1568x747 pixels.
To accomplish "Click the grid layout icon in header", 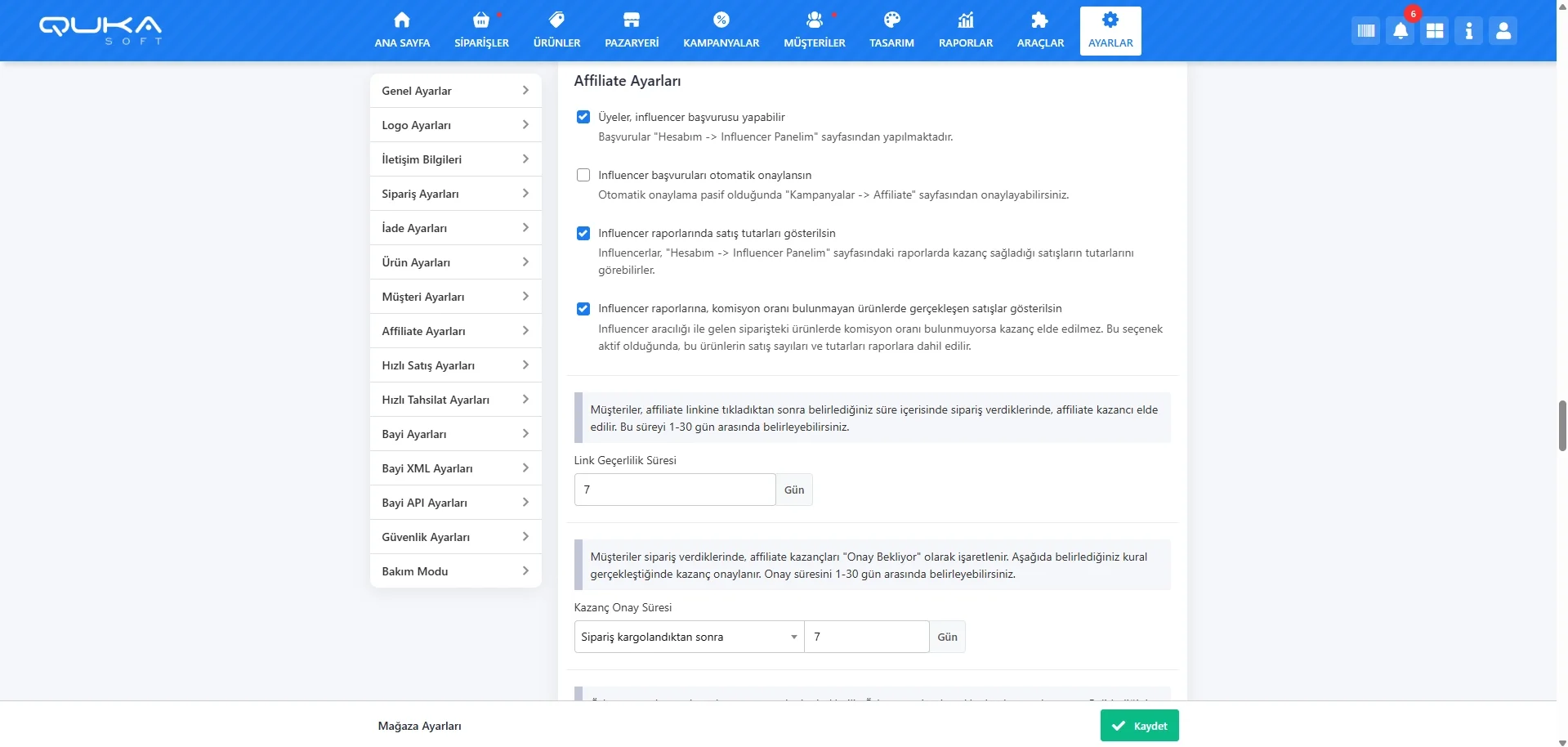I will pyautogui.click(x=1434, y=31).
